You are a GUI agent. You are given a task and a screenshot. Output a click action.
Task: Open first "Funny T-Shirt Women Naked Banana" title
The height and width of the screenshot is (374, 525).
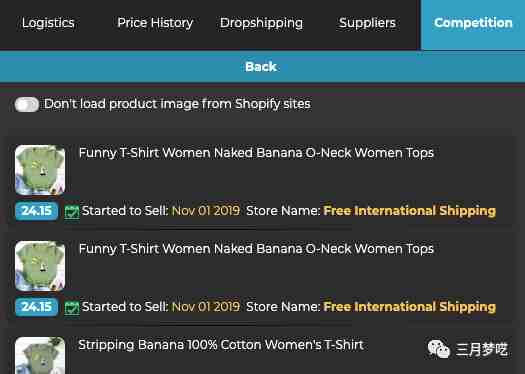coord(256,153)
